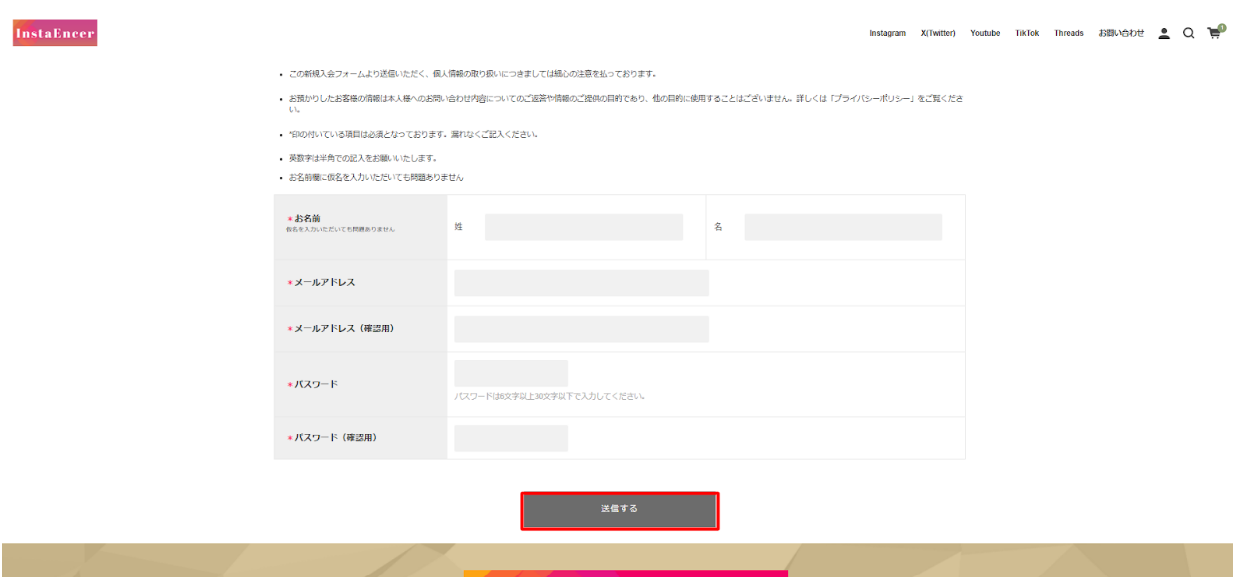Select X(Twitter) in the navigation
This screenshot has width=1233, height=577.
coord(938,33)
